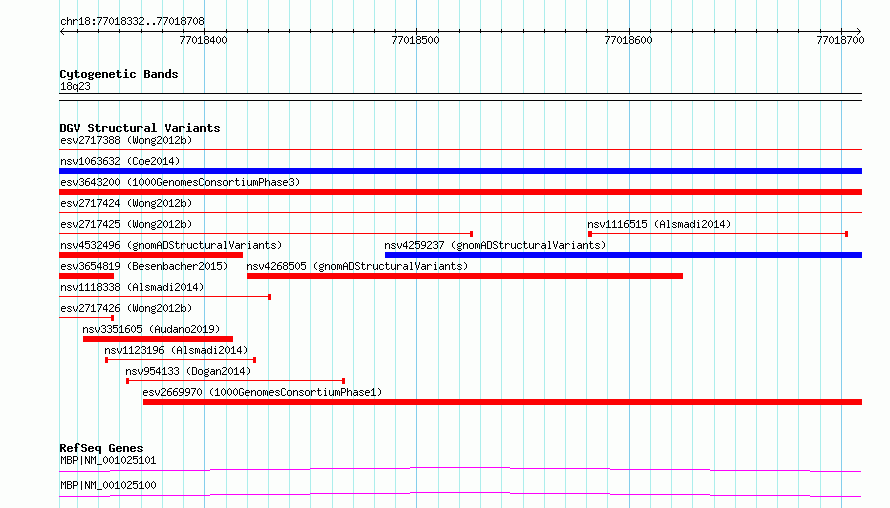Select the red esv3643200 variant bar

tap(460, 192)
